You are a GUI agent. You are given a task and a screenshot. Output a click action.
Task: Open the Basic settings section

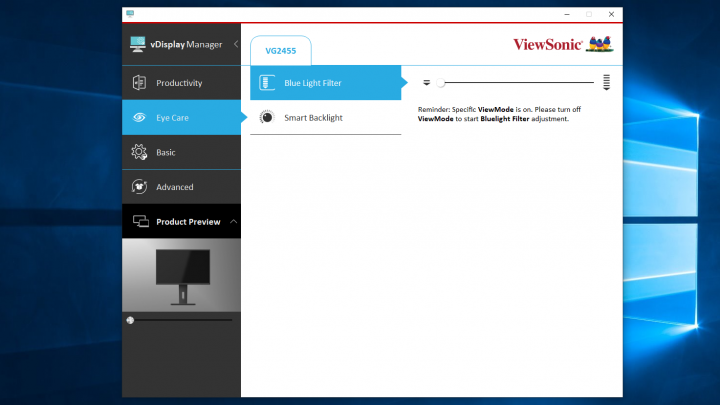[181, 152]
